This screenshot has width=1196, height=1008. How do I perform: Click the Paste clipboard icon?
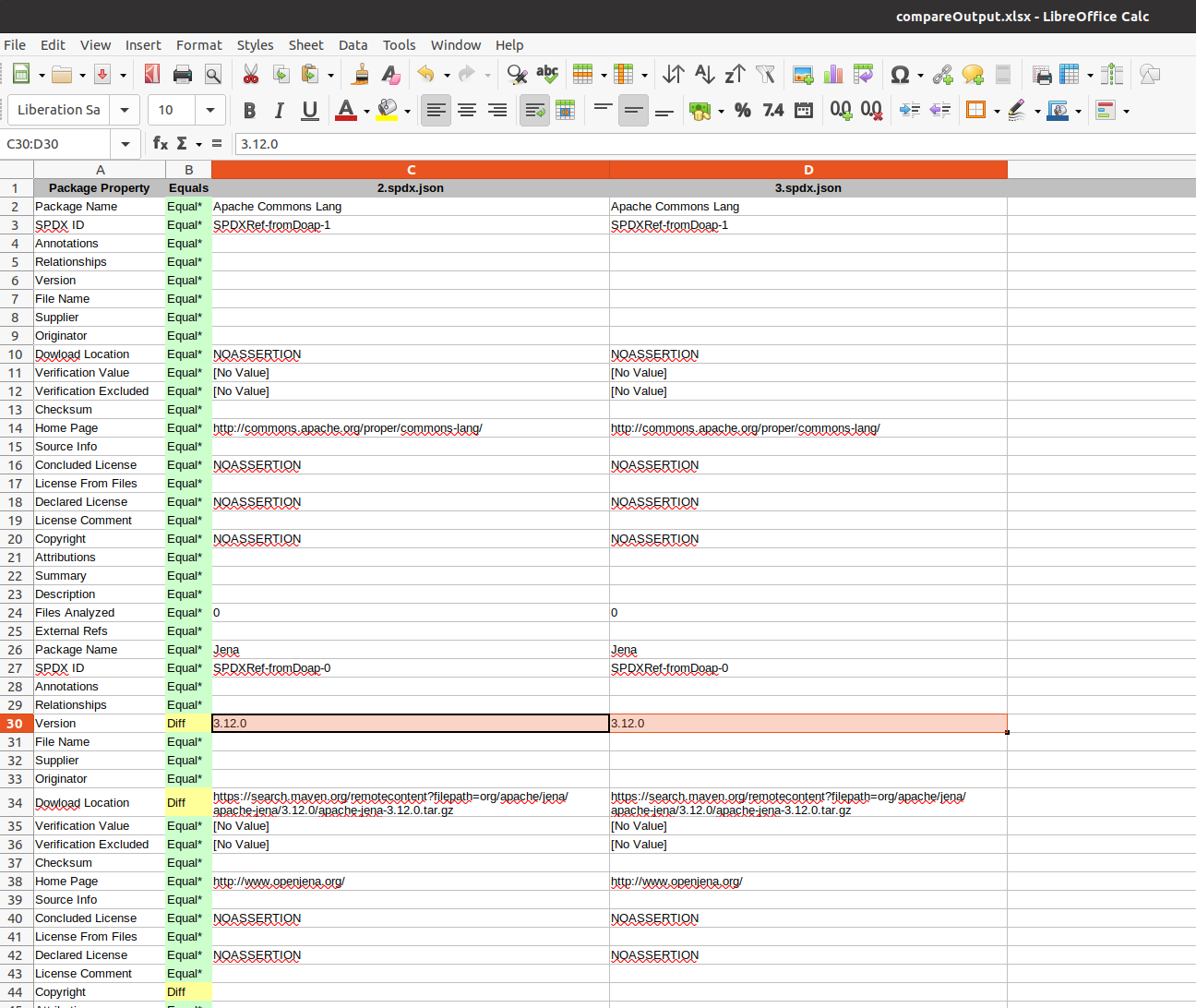pos(310,75)
